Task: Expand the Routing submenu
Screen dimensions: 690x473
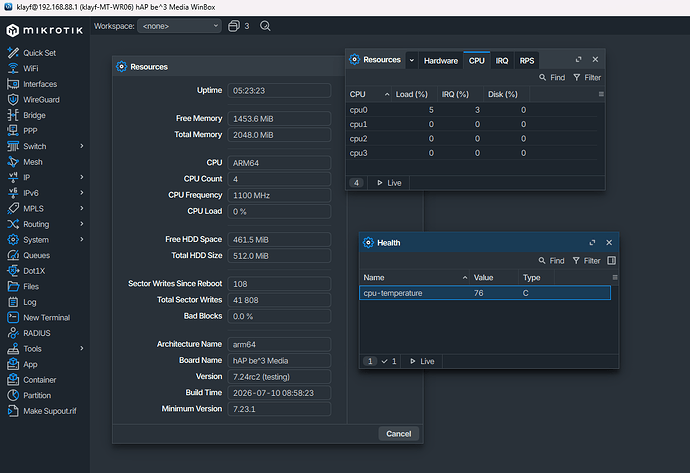Action: (x=82, y=224)
